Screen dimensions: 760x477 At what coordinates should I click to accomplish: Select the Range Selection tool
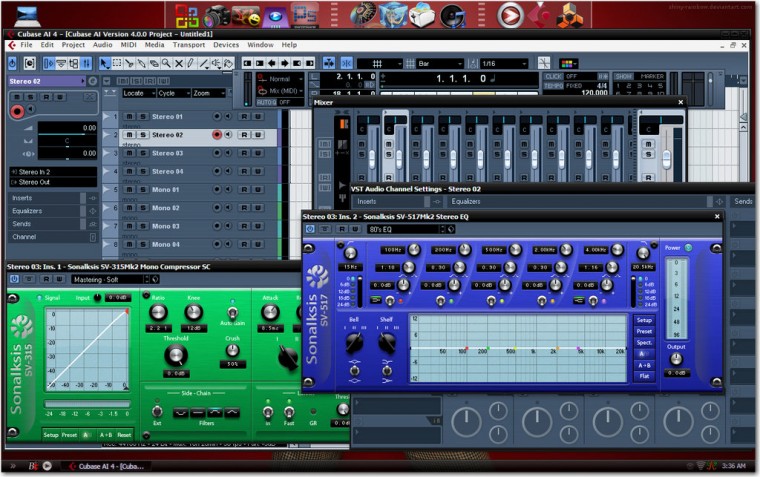coord(117,64)
